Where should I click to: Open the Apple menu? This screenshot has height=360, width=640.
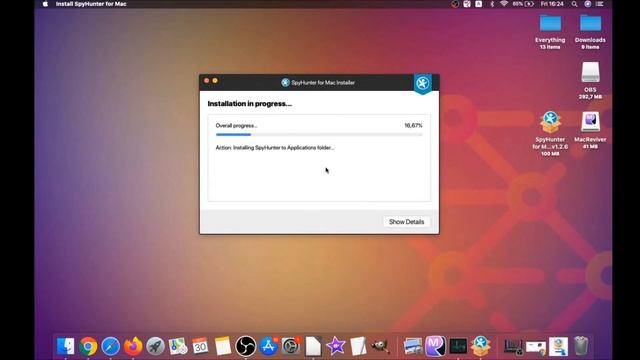point(45,4)
